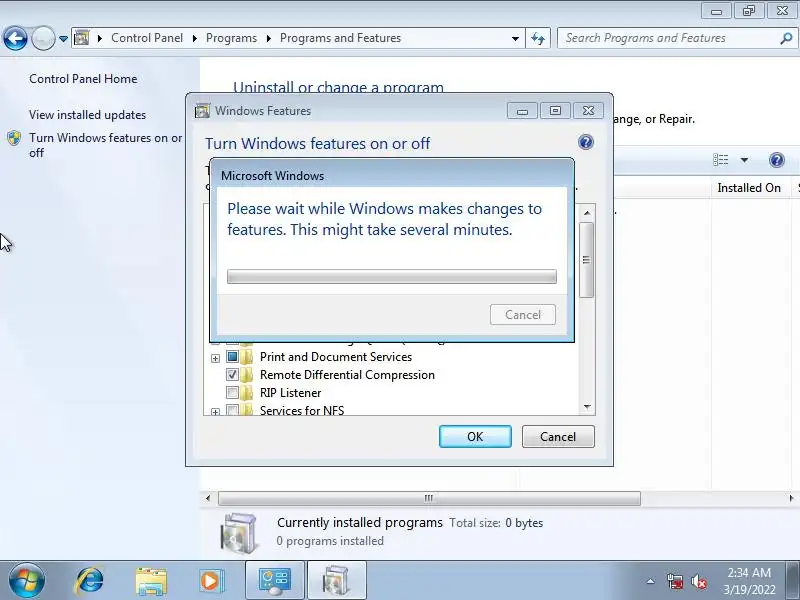Launch Internet Explorer from taskbar
The height and width of the screenshot is (600, 800).
89,581
